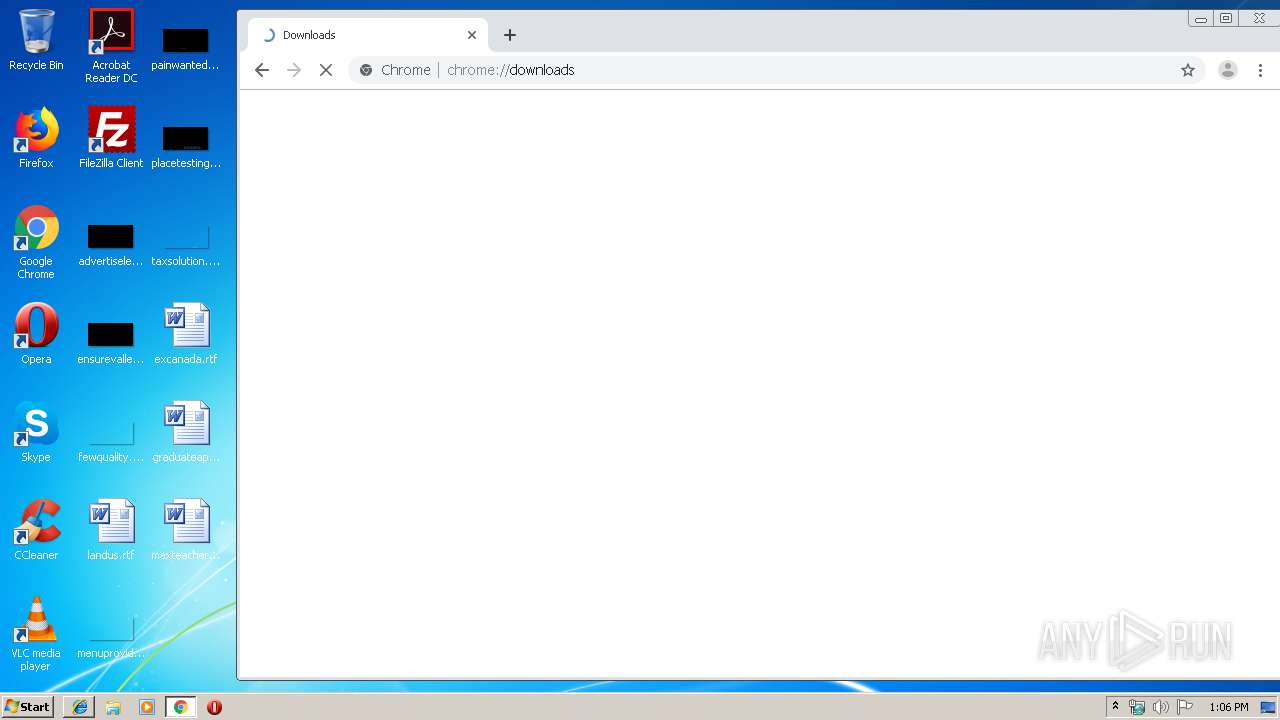Image resolution: width=1280 pixels, height=720 pixels.
Task: Launch Internet Explorer from taskbar
Action: point(80,707)
